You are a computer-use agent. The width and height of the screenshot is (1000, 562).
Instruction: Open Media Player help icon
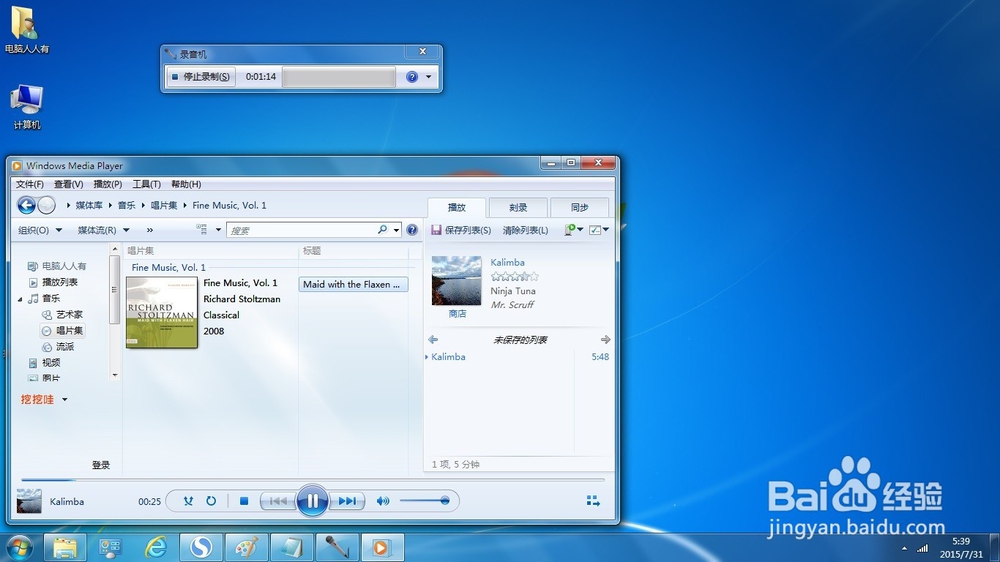pyautogui.click(x=412, y=230)
